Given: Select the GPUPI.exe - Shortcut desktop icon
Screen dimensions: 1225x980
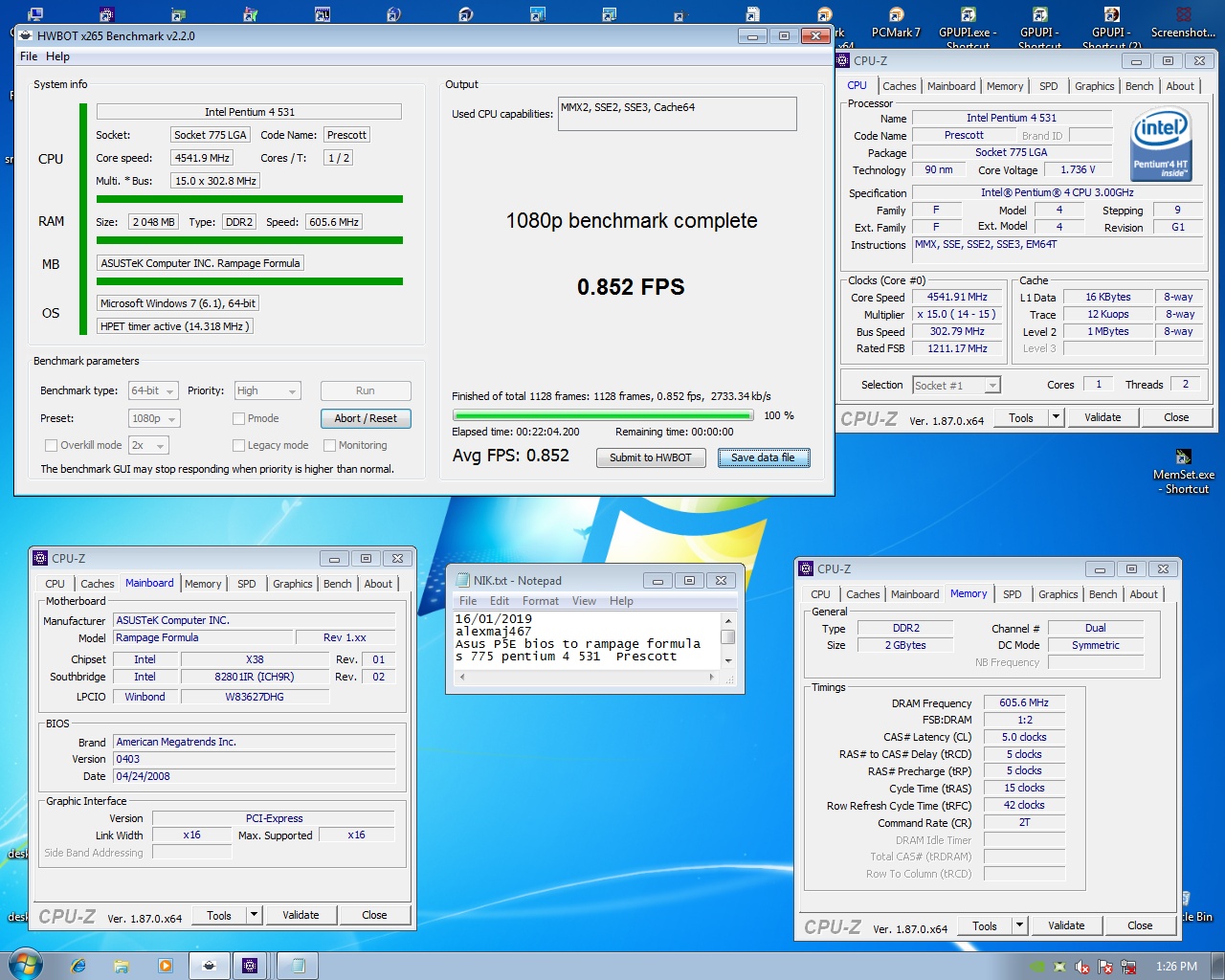Looking at the screenshot, I should tap(968, 27).
